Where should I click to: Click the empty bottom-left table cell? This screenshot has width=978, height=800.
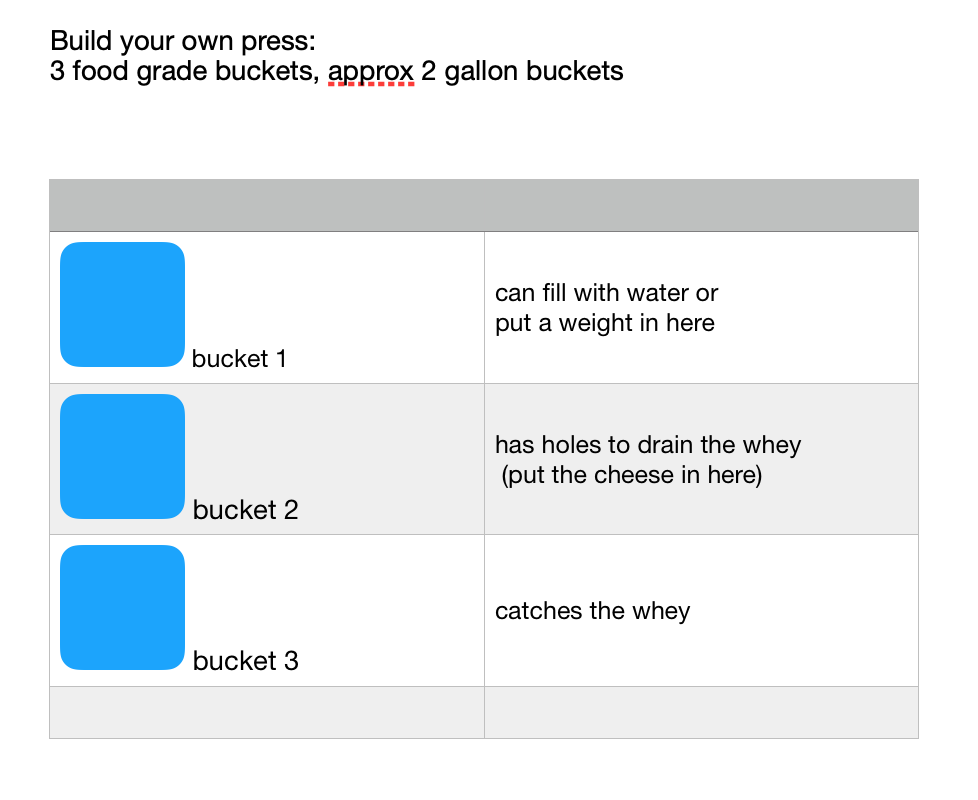[x=267, y=713]
